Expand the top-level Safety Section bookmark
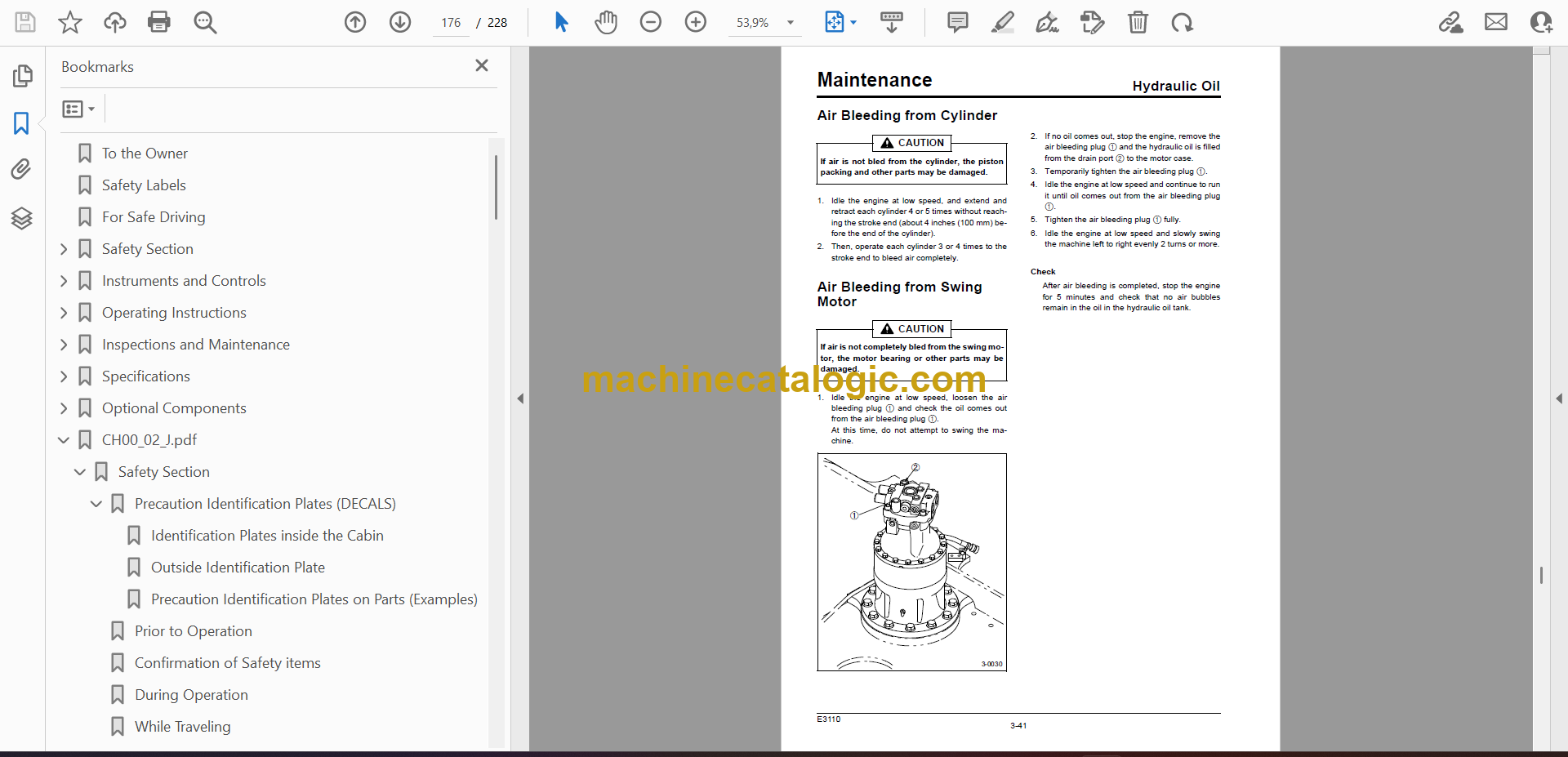 tap(64, 249)
